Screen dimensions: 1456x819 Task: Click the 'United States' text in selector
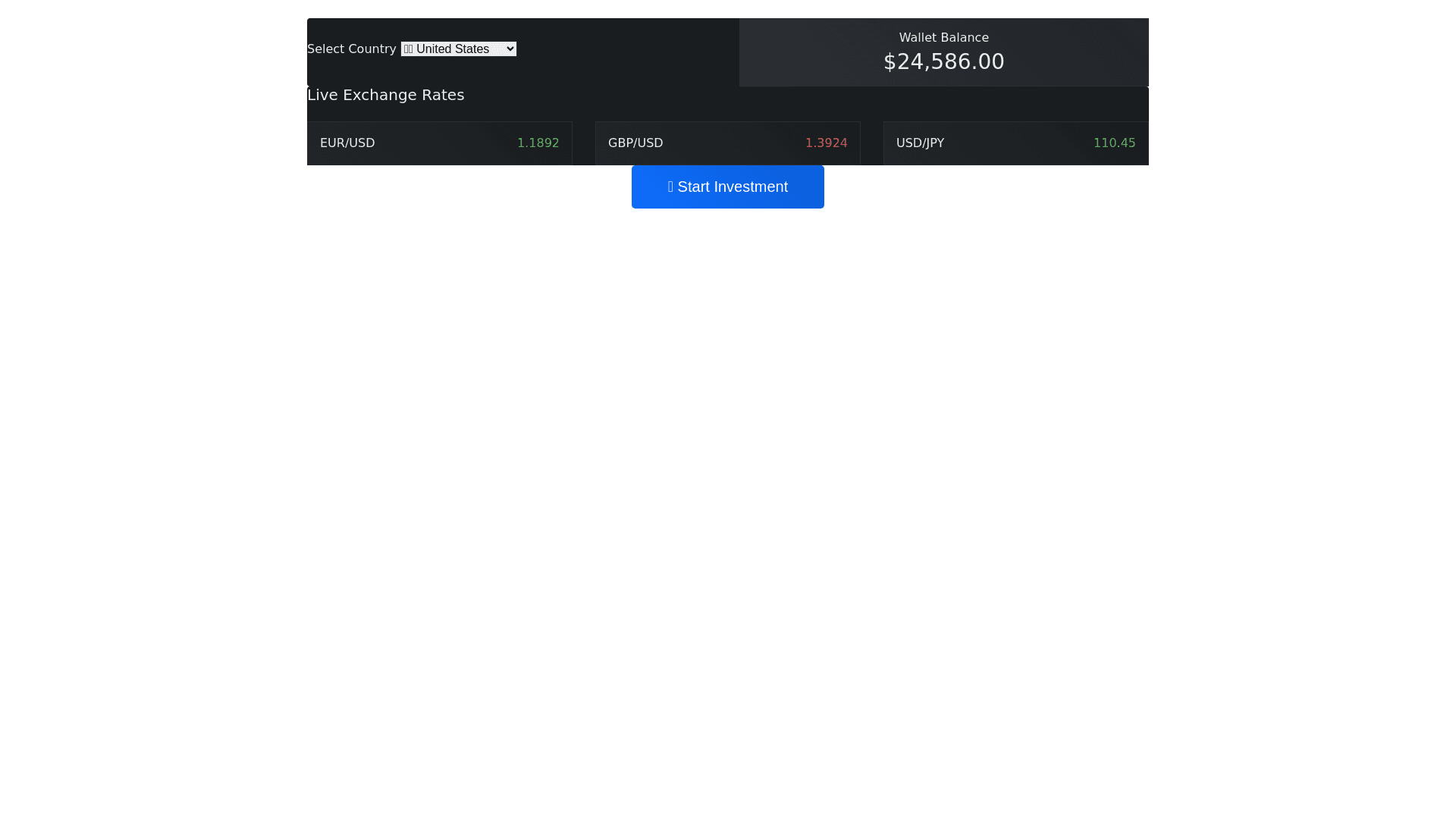(x=453, y=49)
